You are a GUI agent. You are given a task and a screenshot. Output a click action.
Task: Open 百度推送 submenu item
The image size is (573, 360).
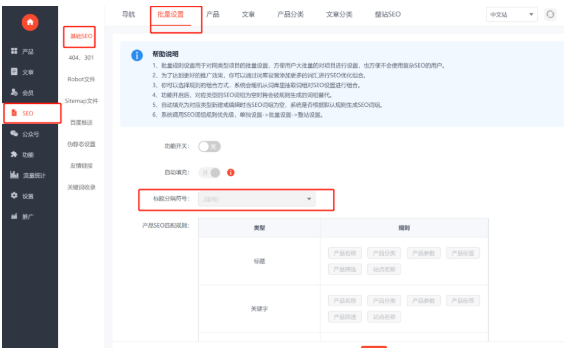(81, 122)
